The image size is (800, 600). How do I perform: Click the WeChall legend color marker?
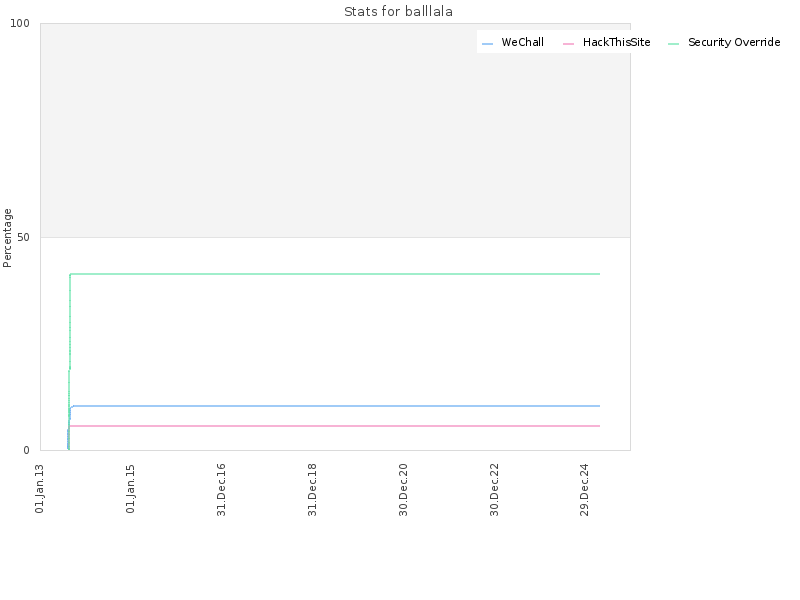487,44
